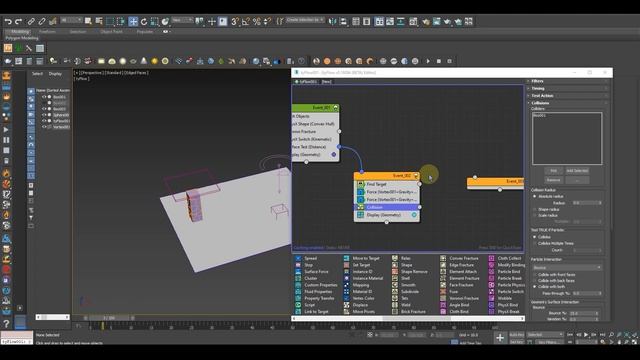Open the Populate ribbon tab
The image size is (640, 360).
tap(144, 31)
